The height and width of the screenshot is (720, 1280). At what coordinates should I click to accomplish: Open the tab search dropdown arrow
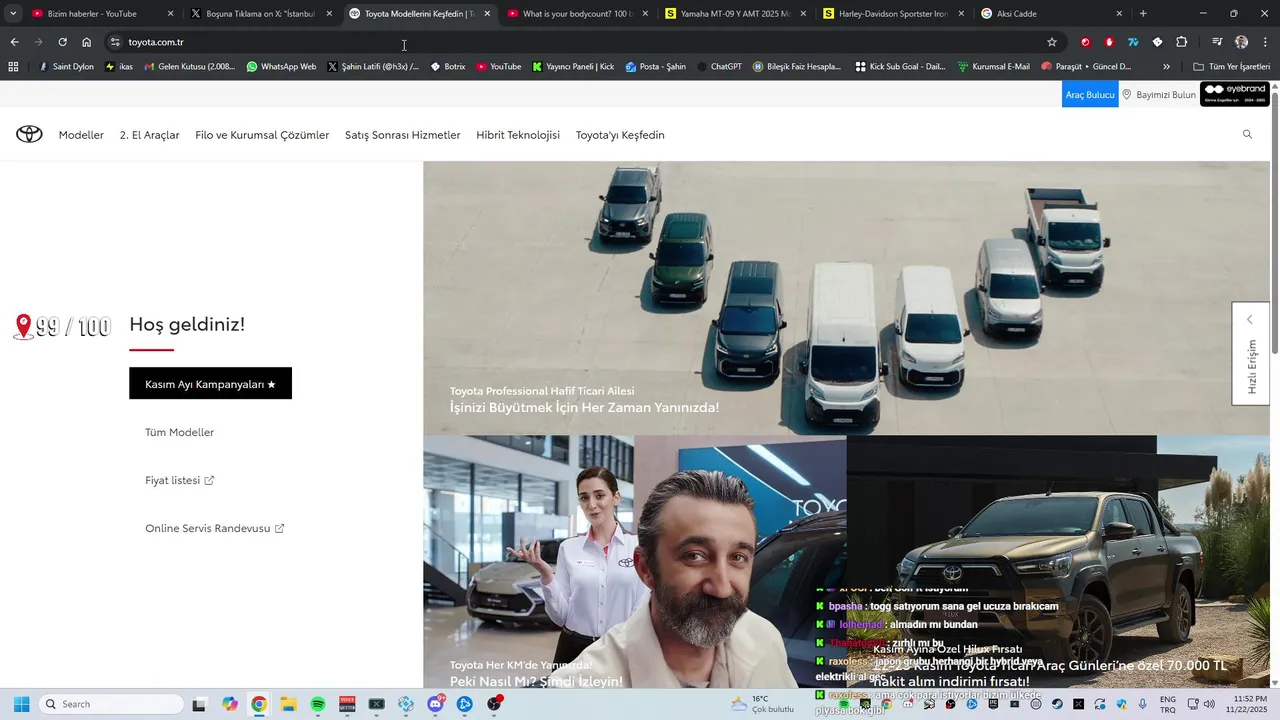click(x=13, y=14)
